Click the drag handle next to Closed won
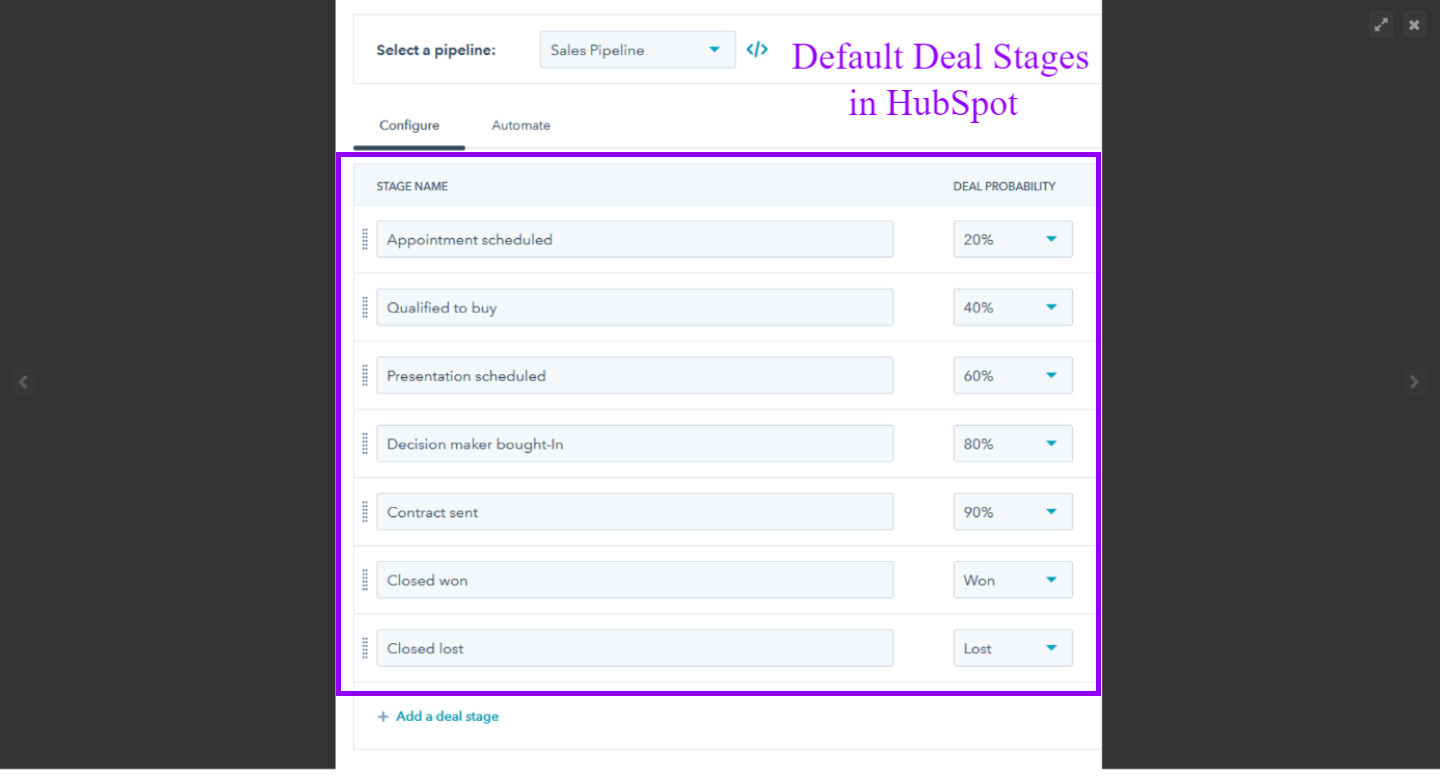Image resolution: width=1440 pixels, height=776 pixels. [x=365, y=579]
